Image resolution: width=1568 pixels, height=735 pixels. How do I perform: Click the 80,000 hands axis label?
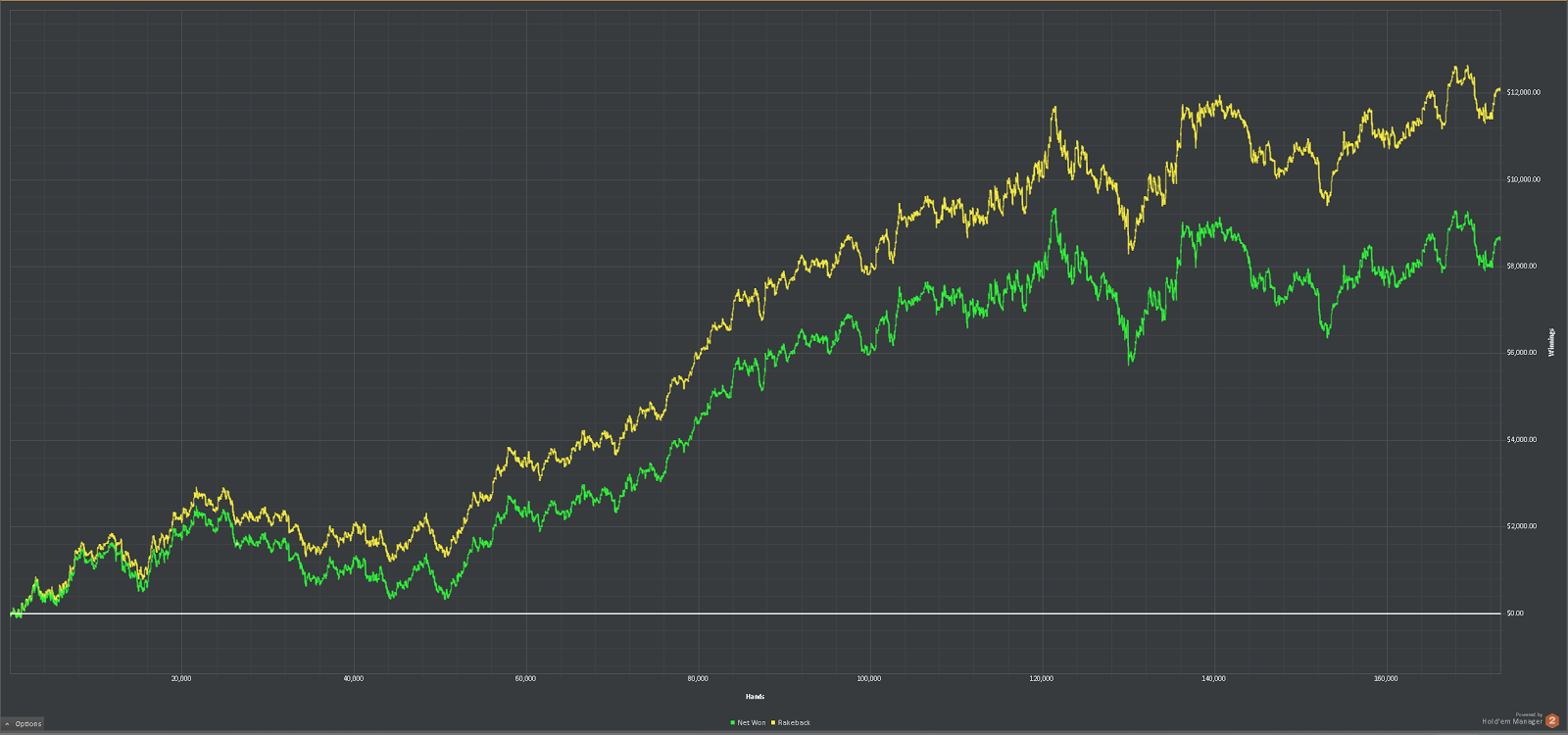698,678
